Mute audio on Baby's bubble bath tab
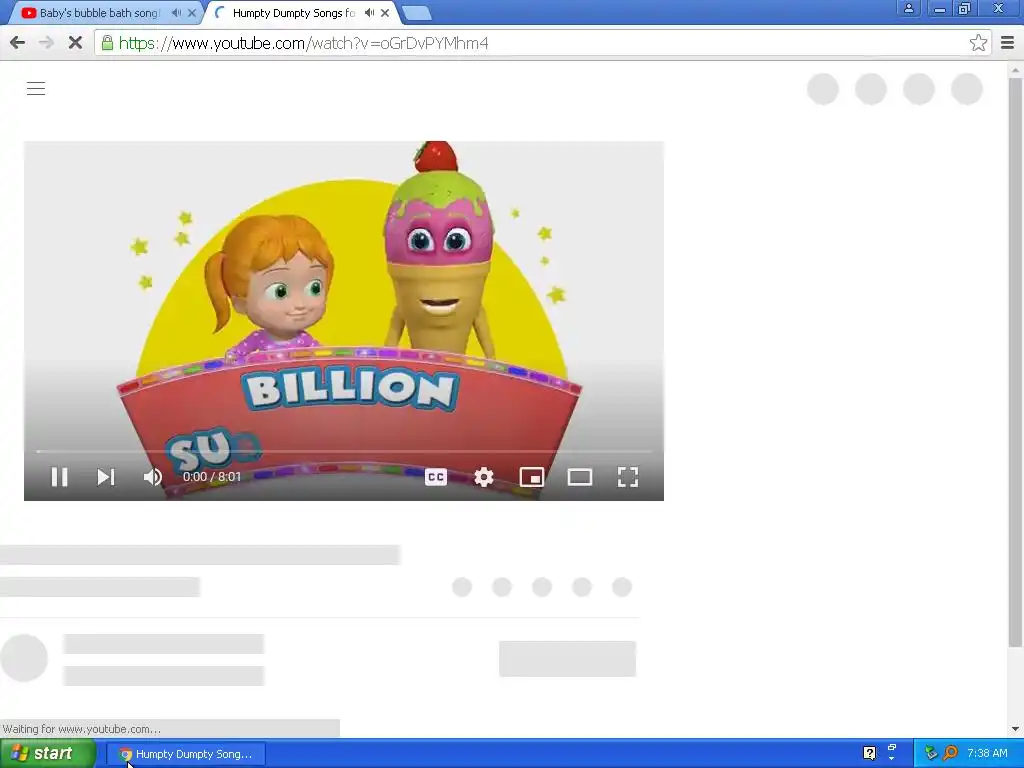Viewport: 1024px width, 768px height. 176,13
